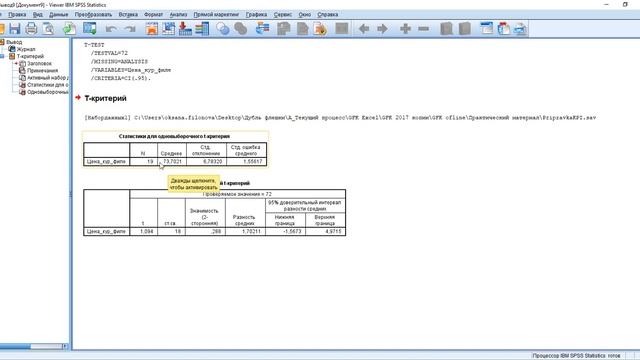
Task: Click the mean difference 1,70211 cell
Action: pyautogui.click(x=245, y=231)
